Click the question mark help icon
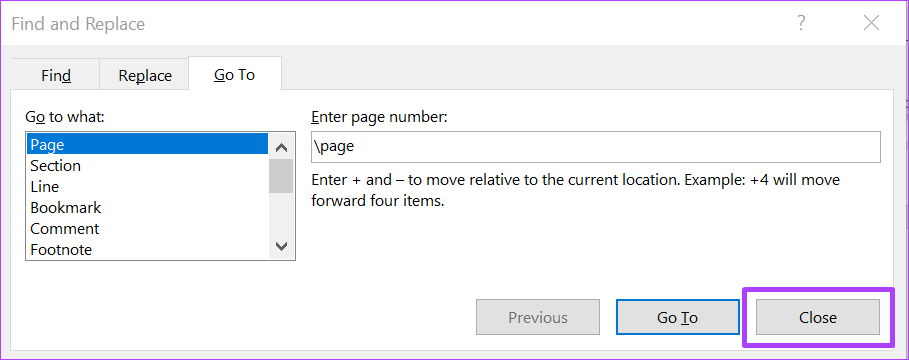This screenshot has height=360, width=909. pos(801,23)
